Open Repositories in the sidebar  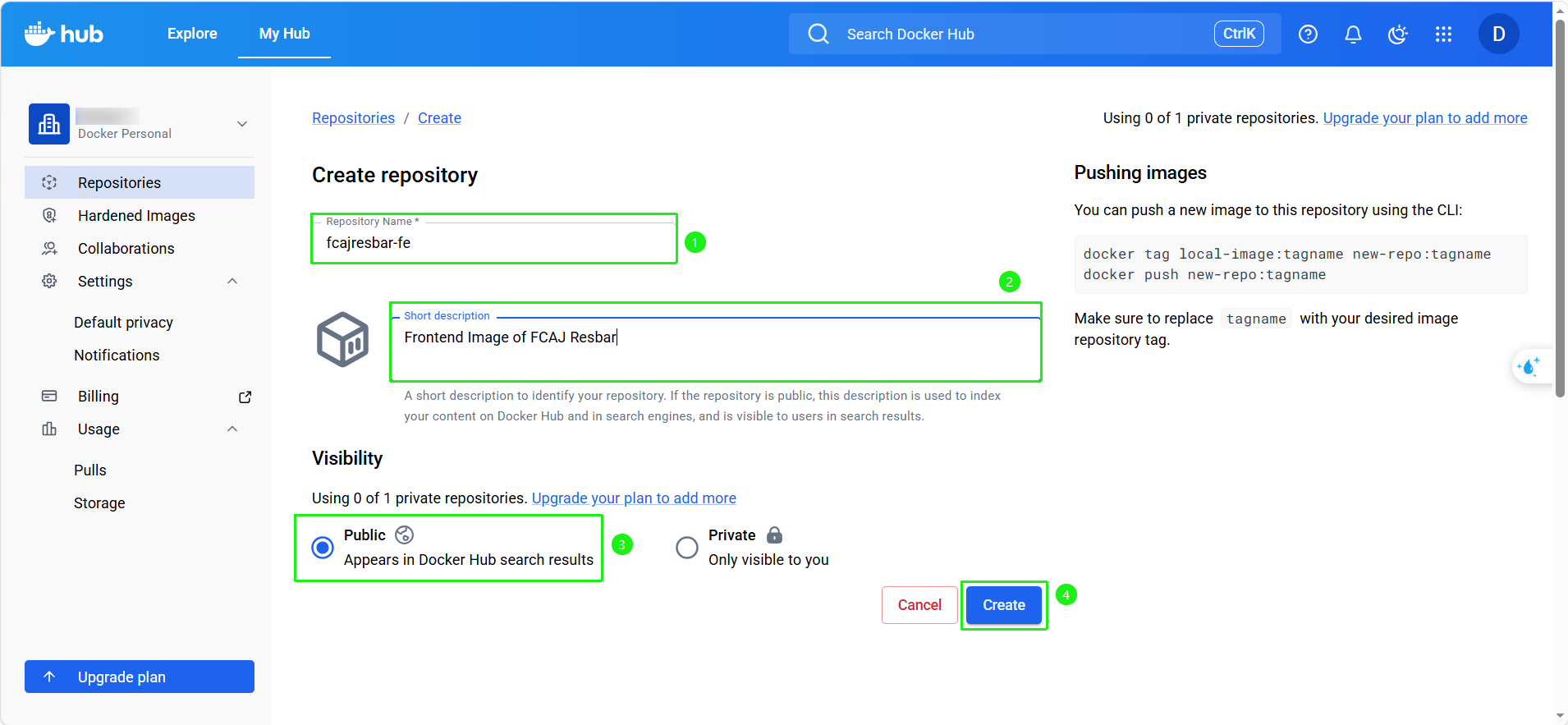click(x=140, y=182)
